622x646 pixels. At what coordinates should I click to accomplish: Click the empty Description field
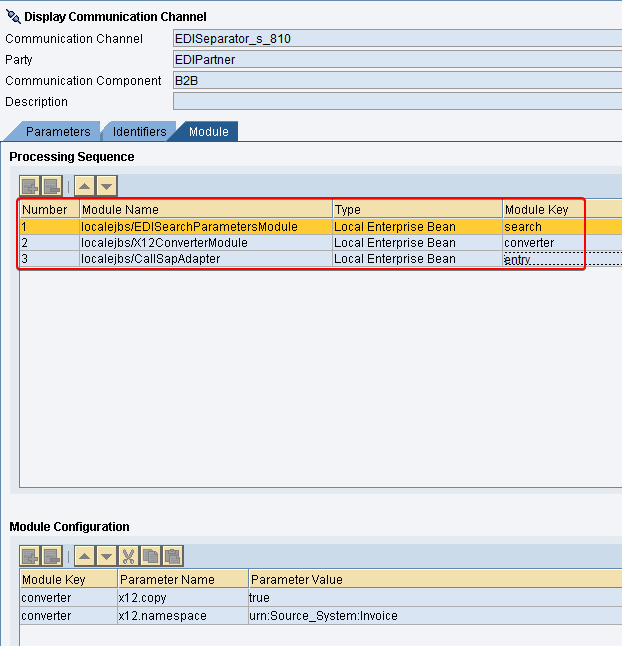tap(397, 101)
